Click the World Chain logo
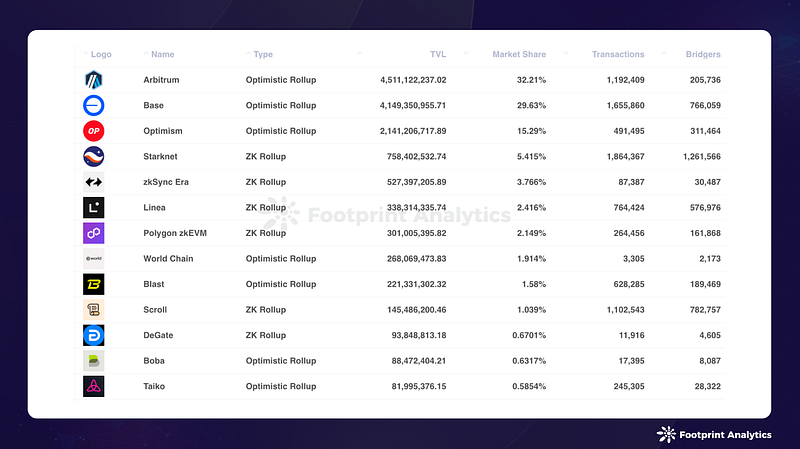The height and width of the screenshot is (449, 800). tap(93, 259)
